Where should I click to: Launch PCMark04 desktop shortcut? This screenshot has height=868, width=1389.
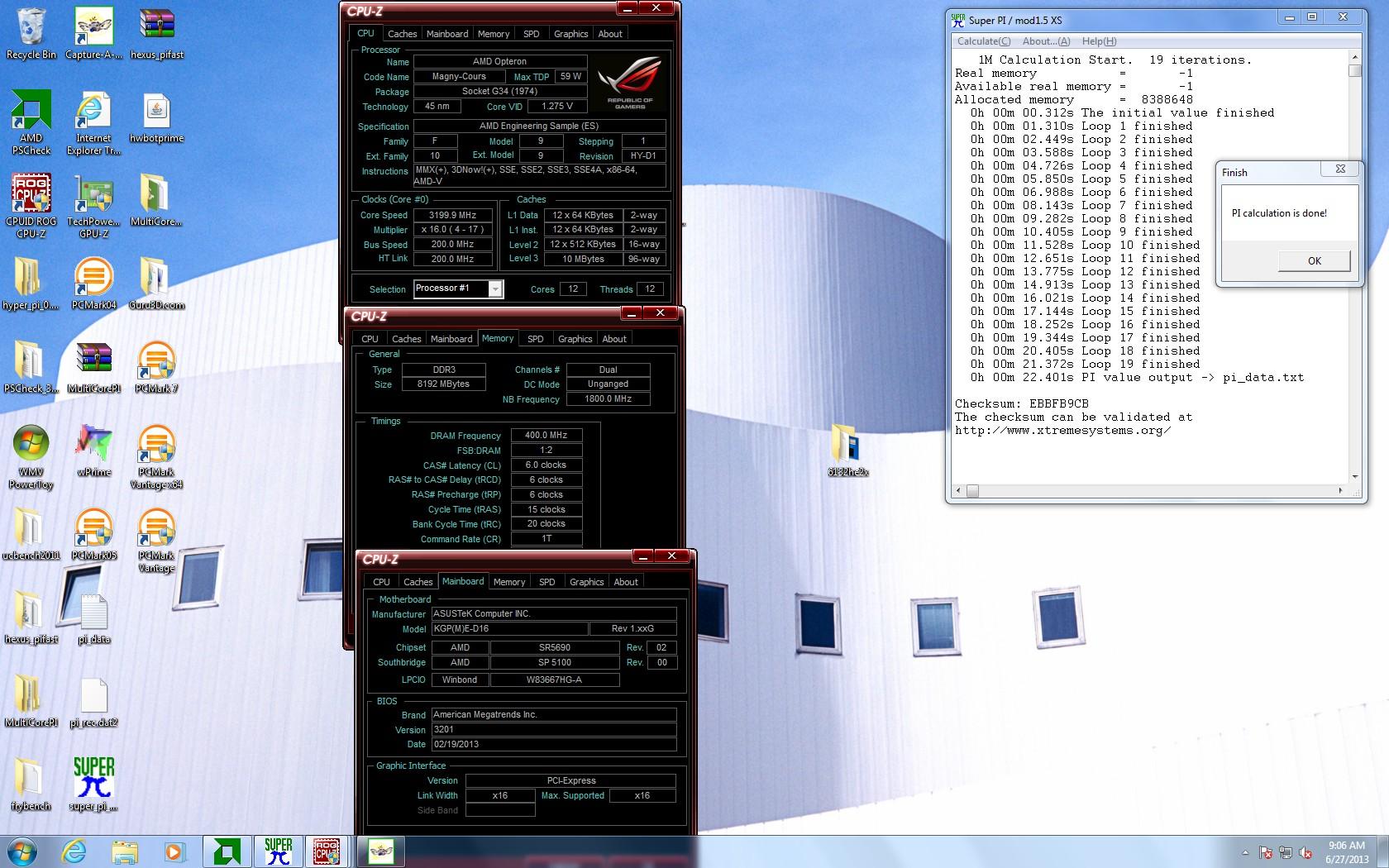click(93, 284)
